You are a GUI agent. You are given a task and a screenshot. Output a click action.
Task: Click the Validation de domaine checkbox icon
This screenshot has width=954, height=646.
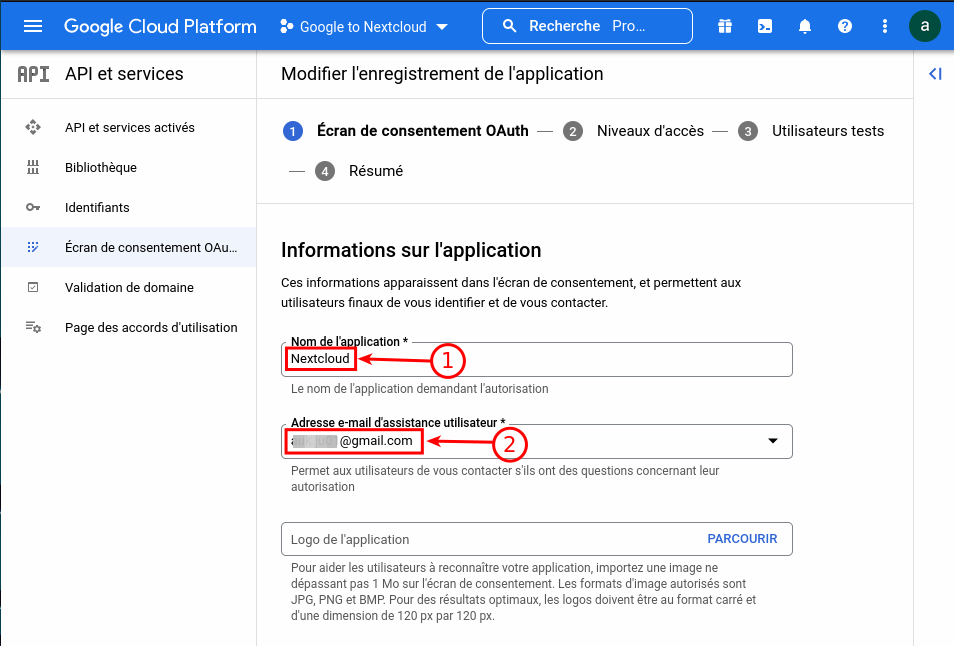tap(33, 287)
